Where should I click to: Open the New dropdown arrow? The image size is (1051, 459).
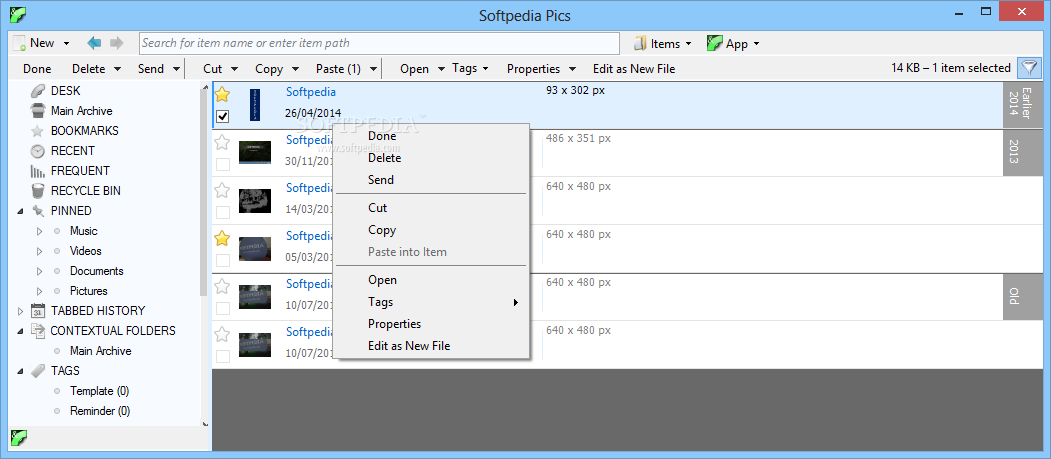pos(66,44)
